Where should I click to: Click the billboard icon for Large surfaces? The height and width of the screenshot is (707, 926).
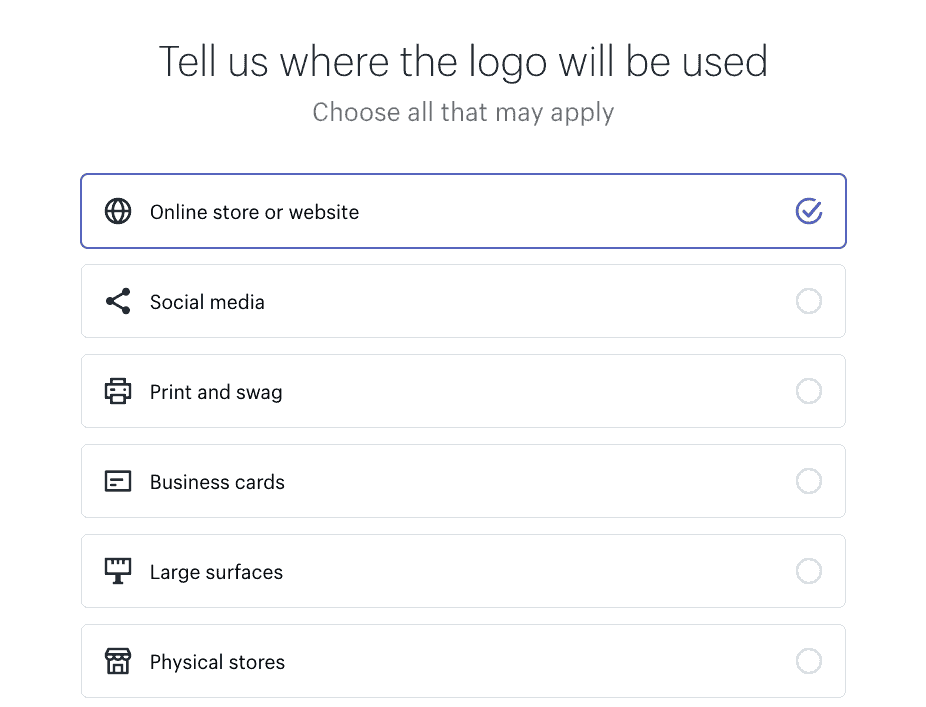(118, 571)
